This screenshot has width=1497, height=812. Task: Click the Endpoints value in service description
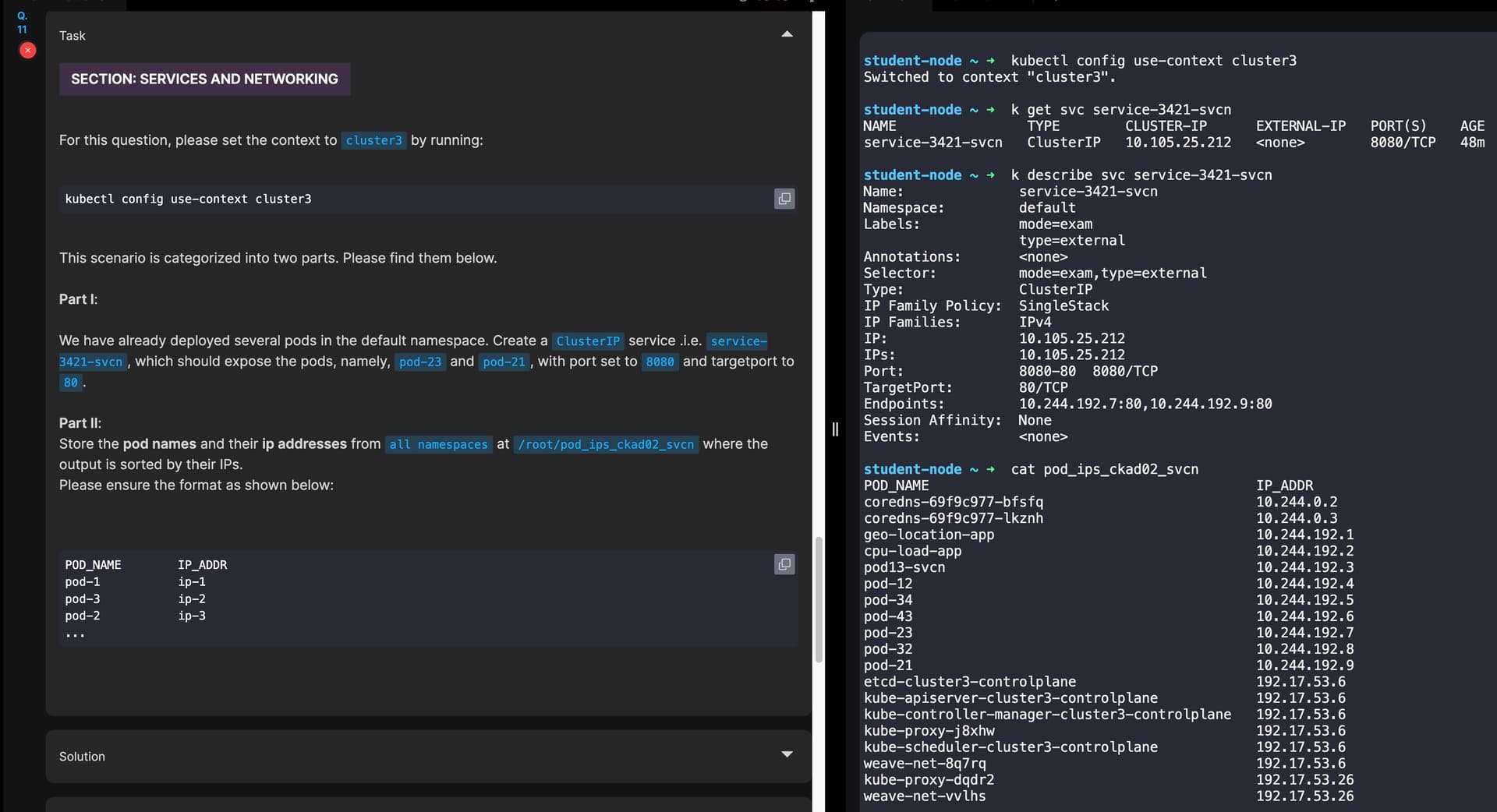1145,404
